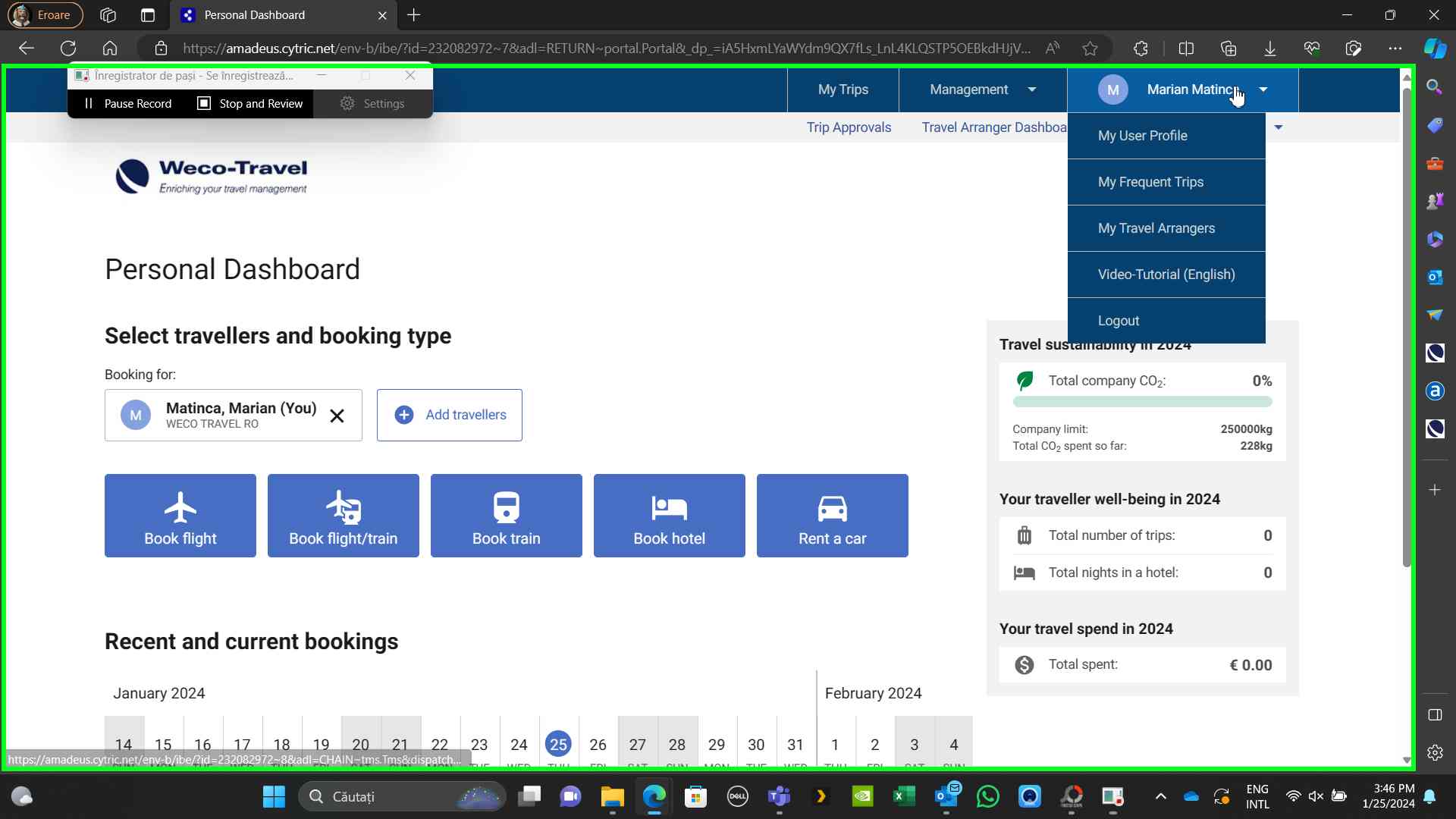Viewport: 1456px width, 819px height.
Task: Show hidden tray icons chevron
Action: [1160, 797]
